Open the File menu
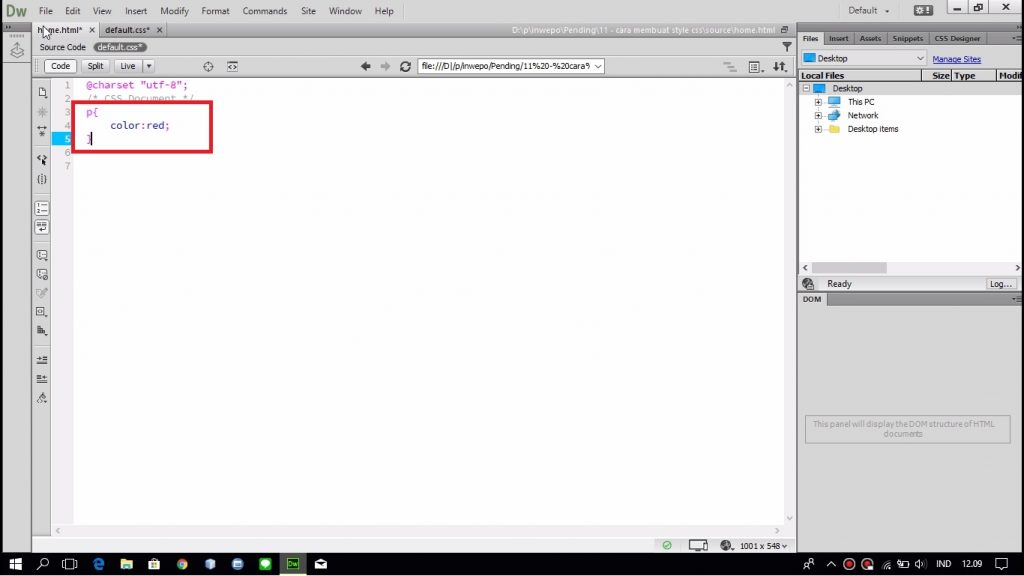The height and width of the screenshot is (576, 1024). [x=46, y=10]
